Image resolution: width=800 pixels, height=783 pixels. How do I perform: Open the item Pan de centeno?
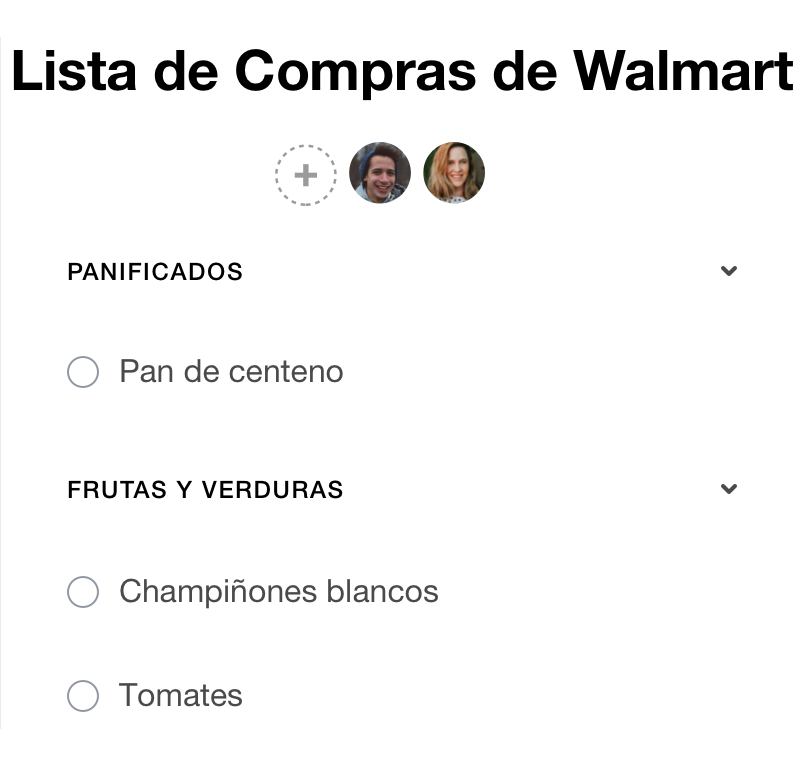[x=231, y=371]
